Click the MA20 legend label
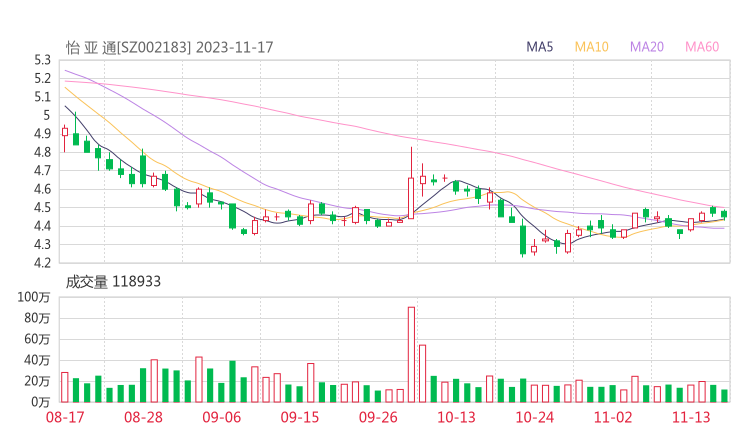Screen dimensions: 740x440 tap(647, 47)
